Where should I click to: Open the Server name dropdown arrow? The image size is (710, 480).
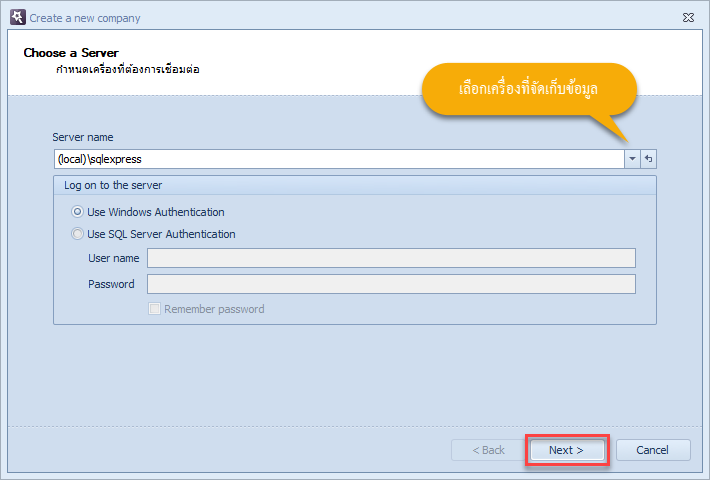coord(632,159)
